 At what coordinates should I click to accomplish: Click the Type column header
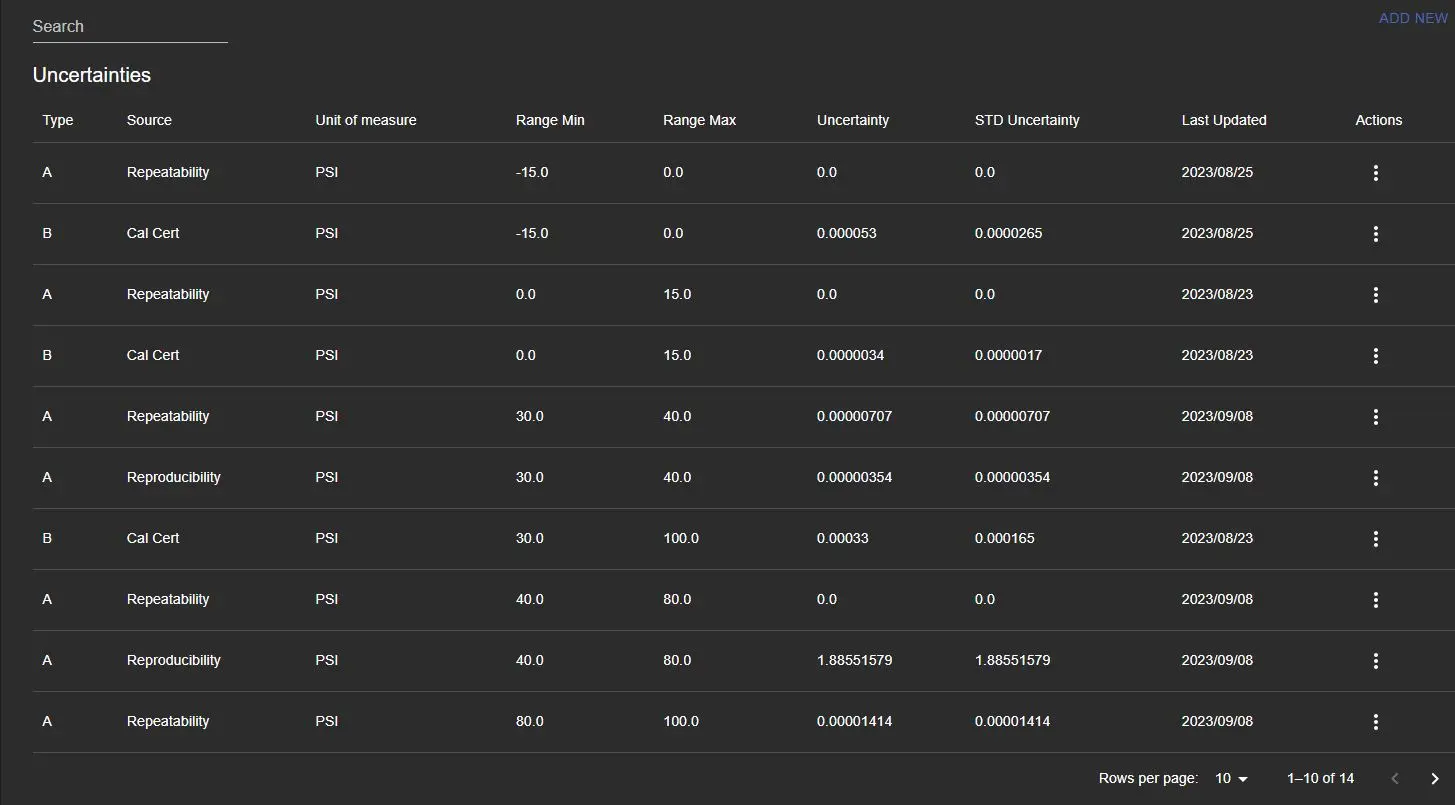click(x=58, y=120)
